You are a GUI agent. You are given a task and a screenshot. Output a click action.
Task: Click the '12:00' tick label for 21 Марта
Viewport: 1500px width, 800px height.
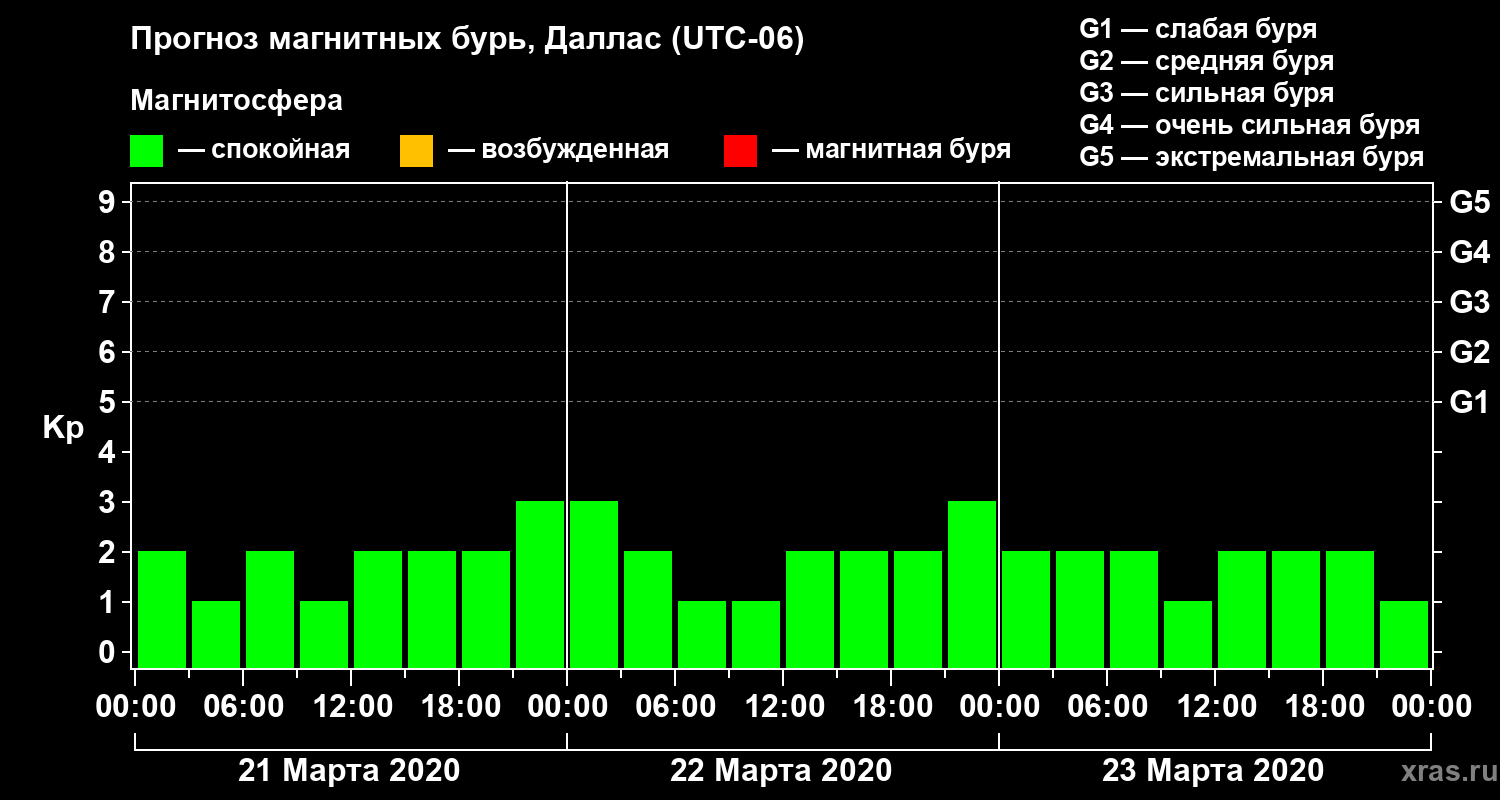352,707
